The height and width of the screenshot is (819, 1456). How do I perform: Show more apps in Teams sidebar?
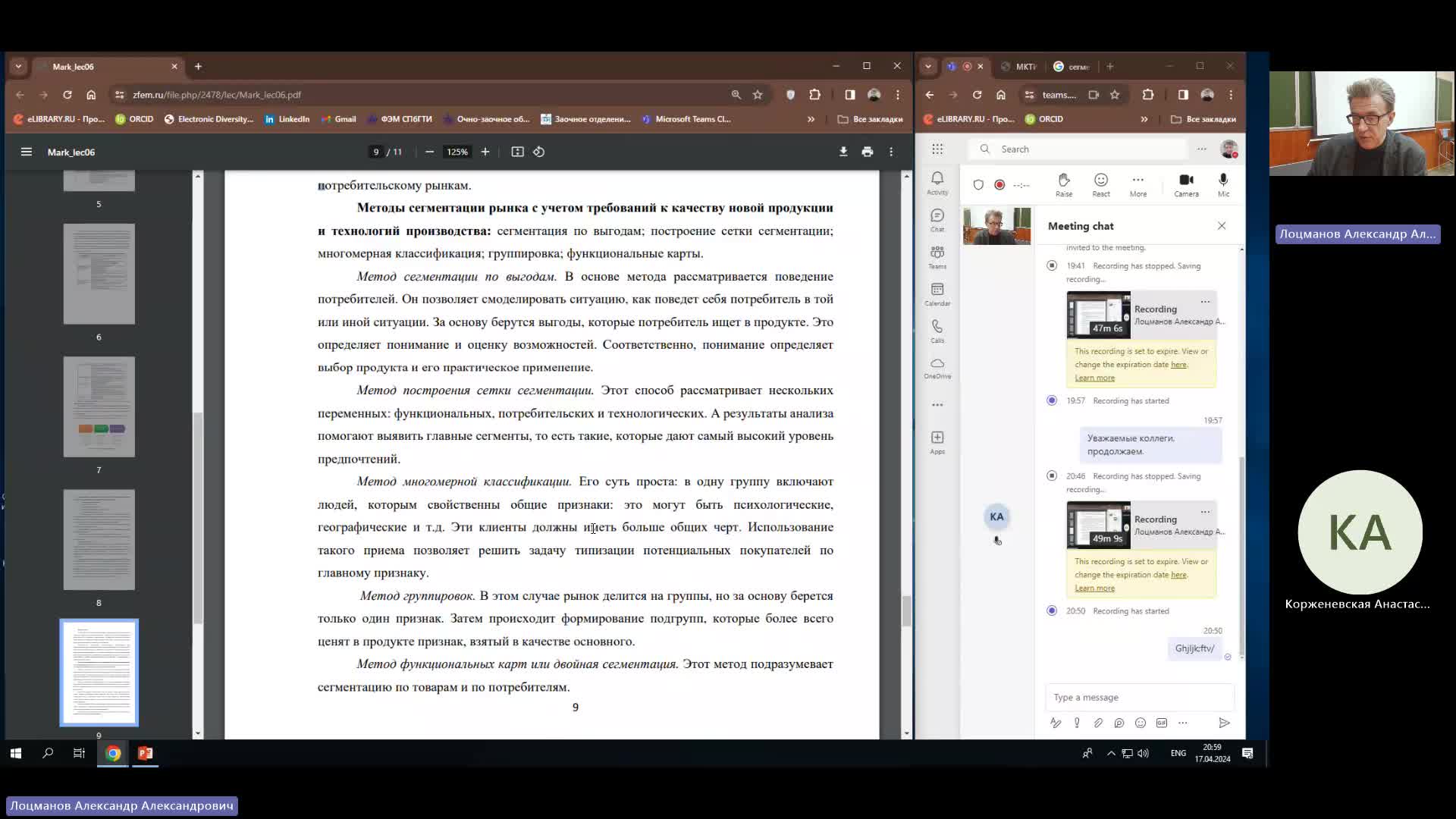coord(937,405)
